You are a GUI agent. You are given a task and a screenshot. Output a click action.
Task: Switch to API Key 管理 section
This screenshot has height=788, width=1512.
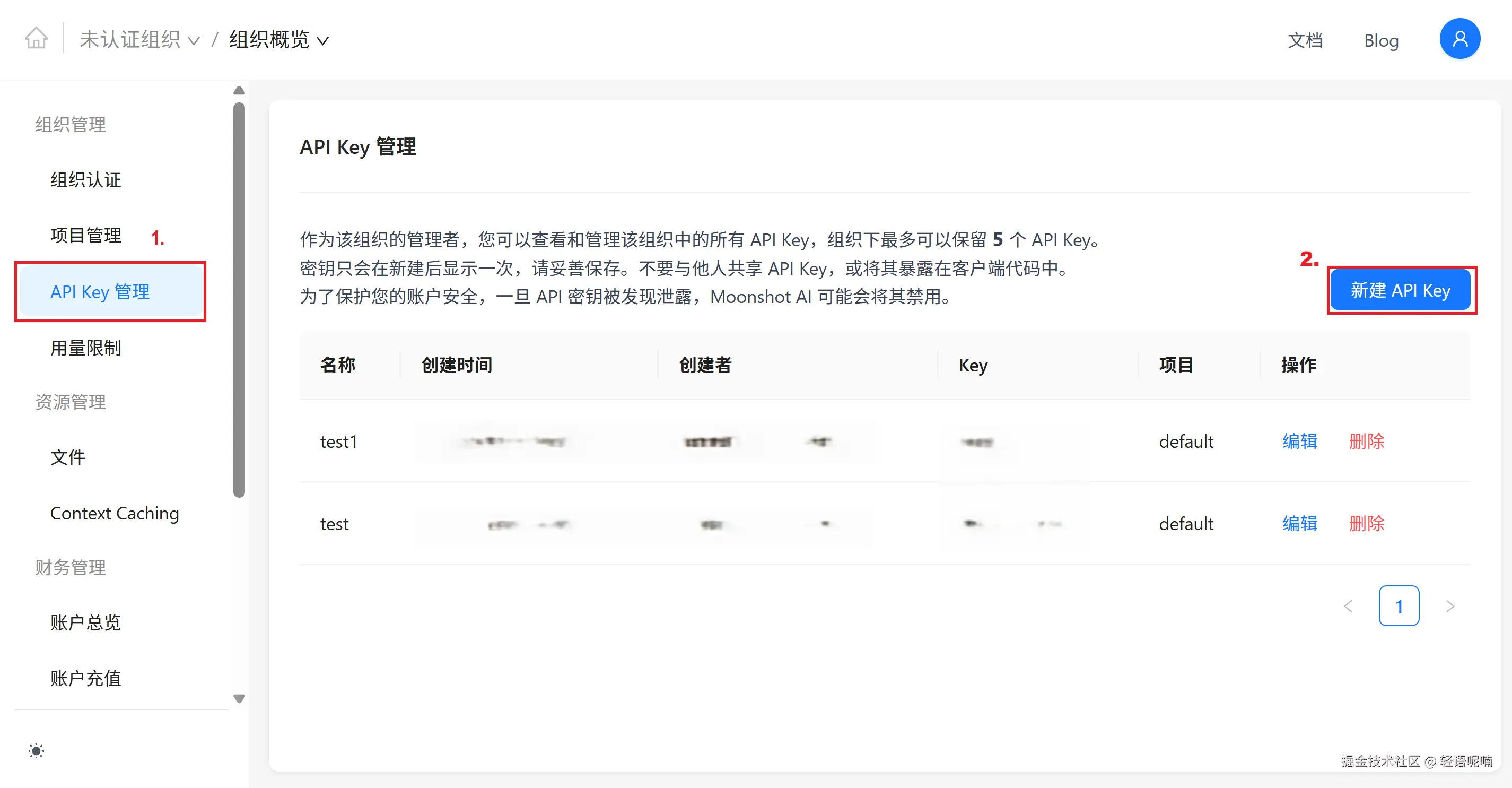point(100,292)
